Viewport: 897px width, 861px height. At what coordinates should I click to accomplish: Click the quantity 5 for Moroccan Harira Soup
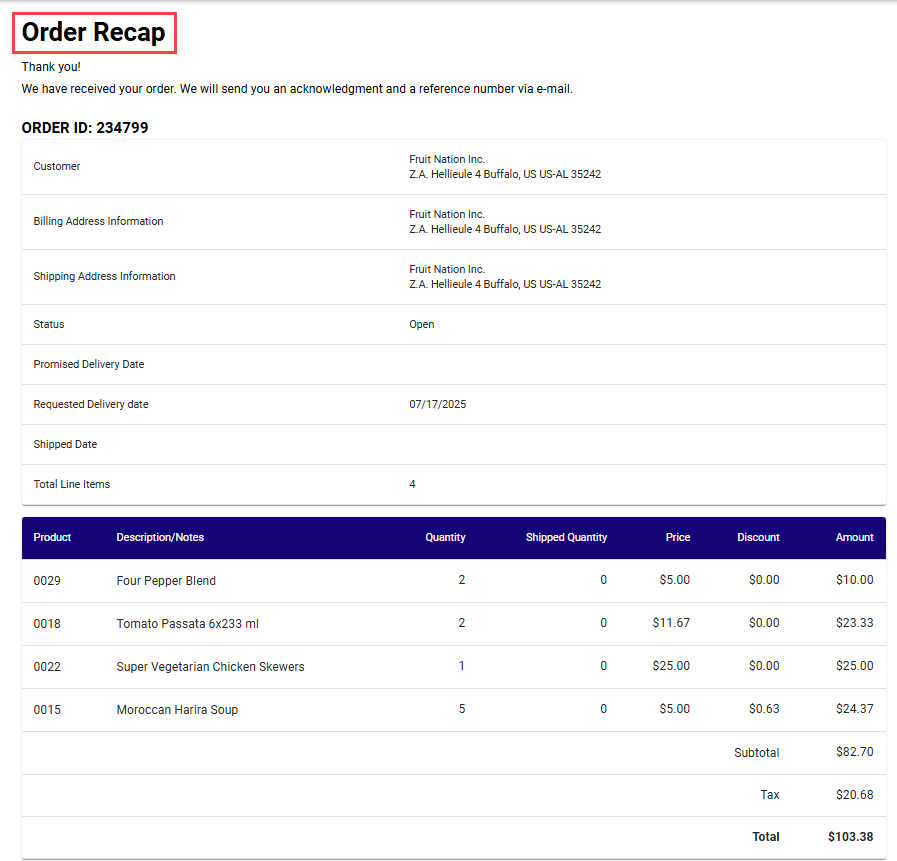point(461,709)
